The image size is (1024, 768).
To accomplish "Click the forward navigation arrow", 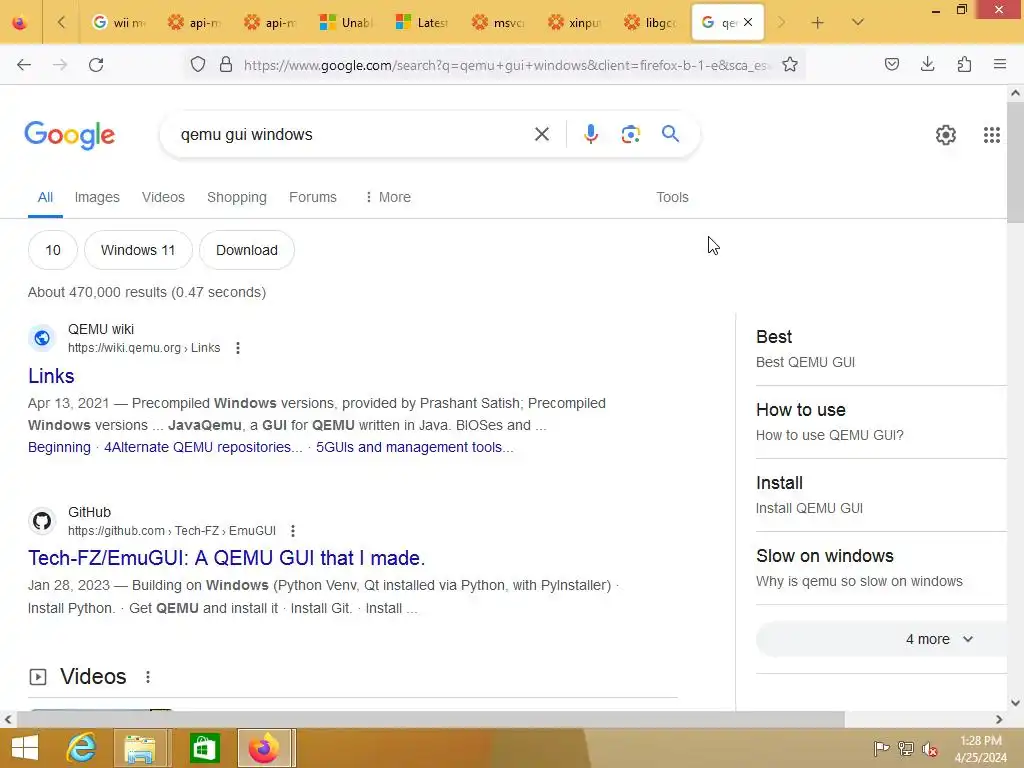I will pos(60,65).
